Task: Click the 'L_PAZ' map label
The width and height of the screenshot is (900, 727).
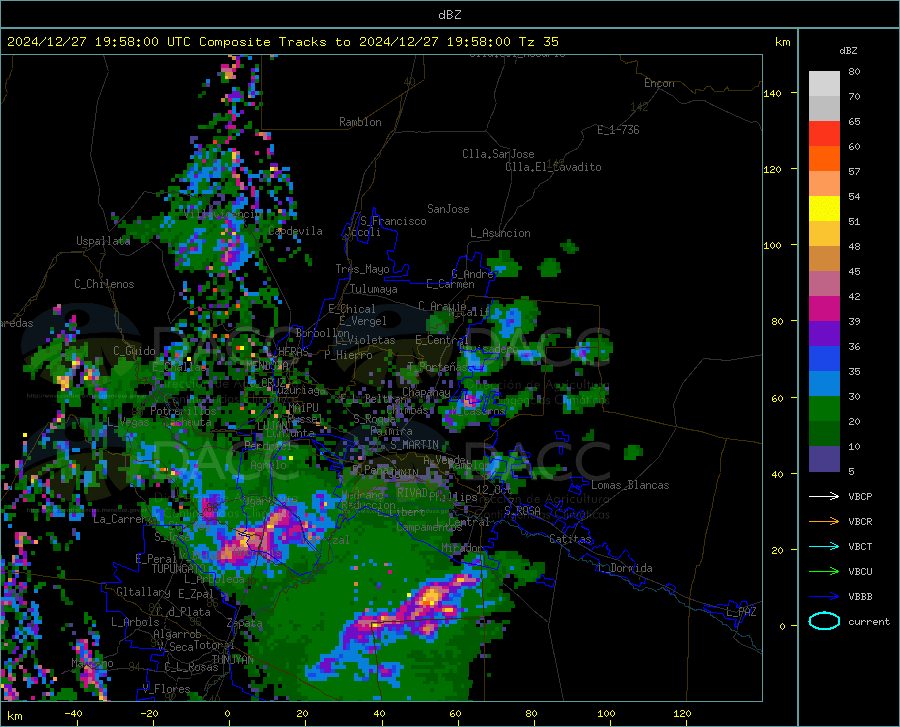Action: click(741, 612)
